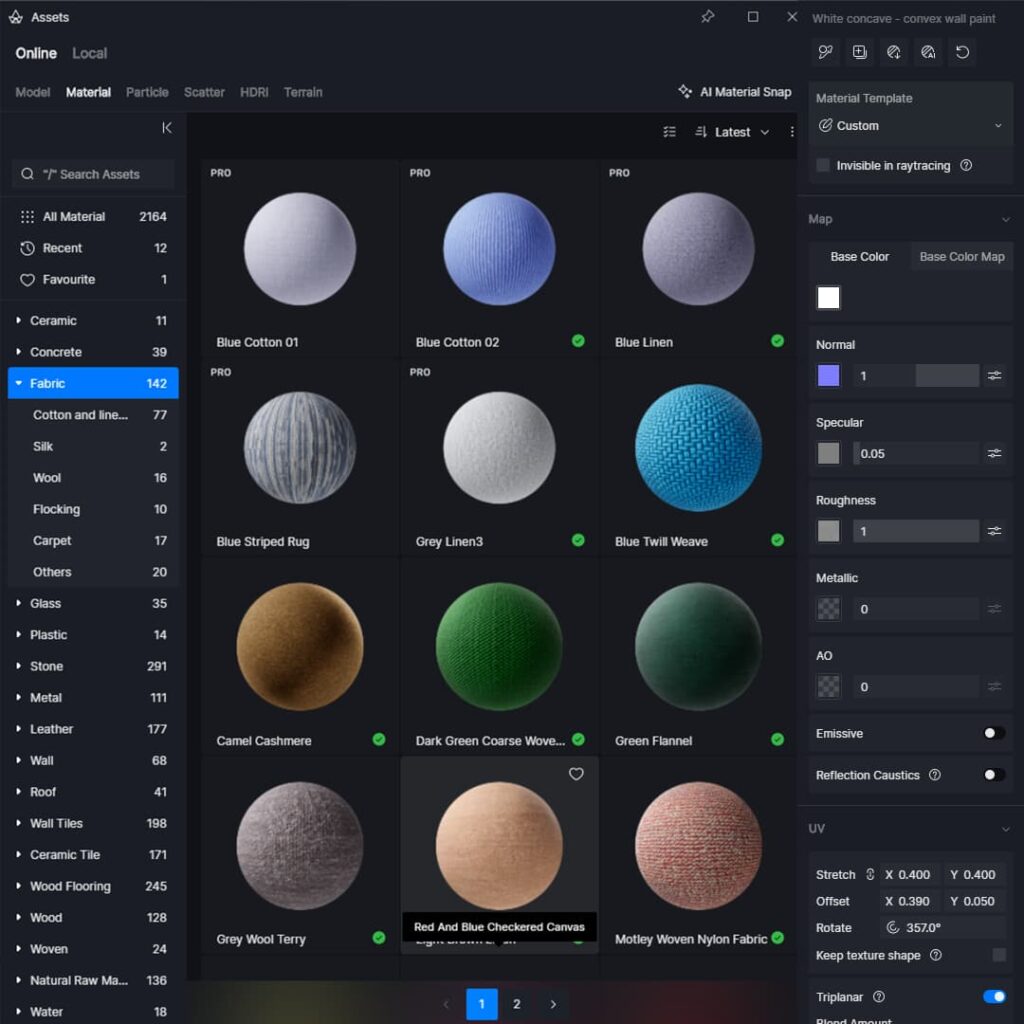1024x1024 pixels.
Task: Click the AI Material Snap icon
Action: point(685,92)
